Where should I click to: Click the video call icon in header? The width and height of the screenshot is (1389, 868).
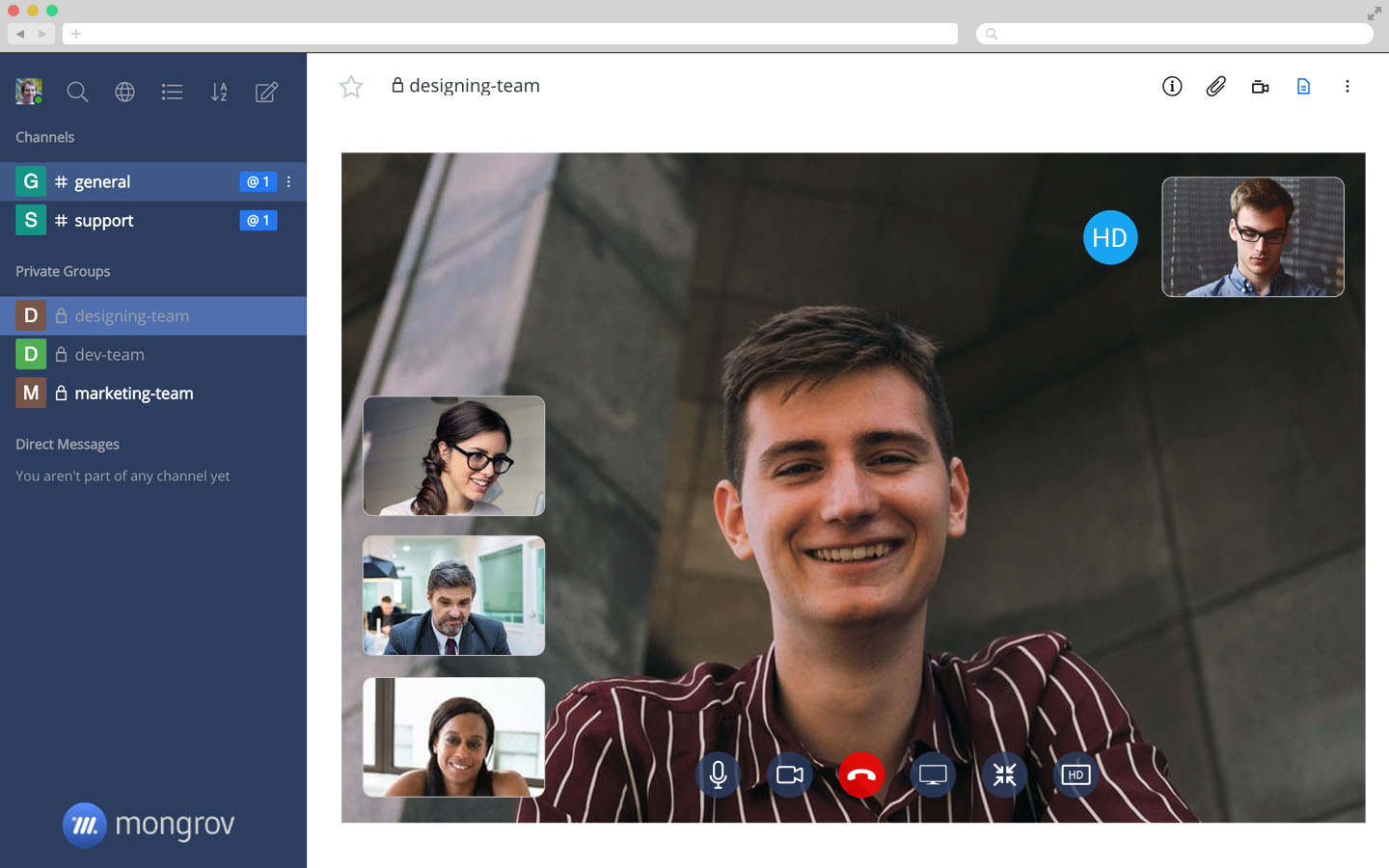click(1260, 87)
